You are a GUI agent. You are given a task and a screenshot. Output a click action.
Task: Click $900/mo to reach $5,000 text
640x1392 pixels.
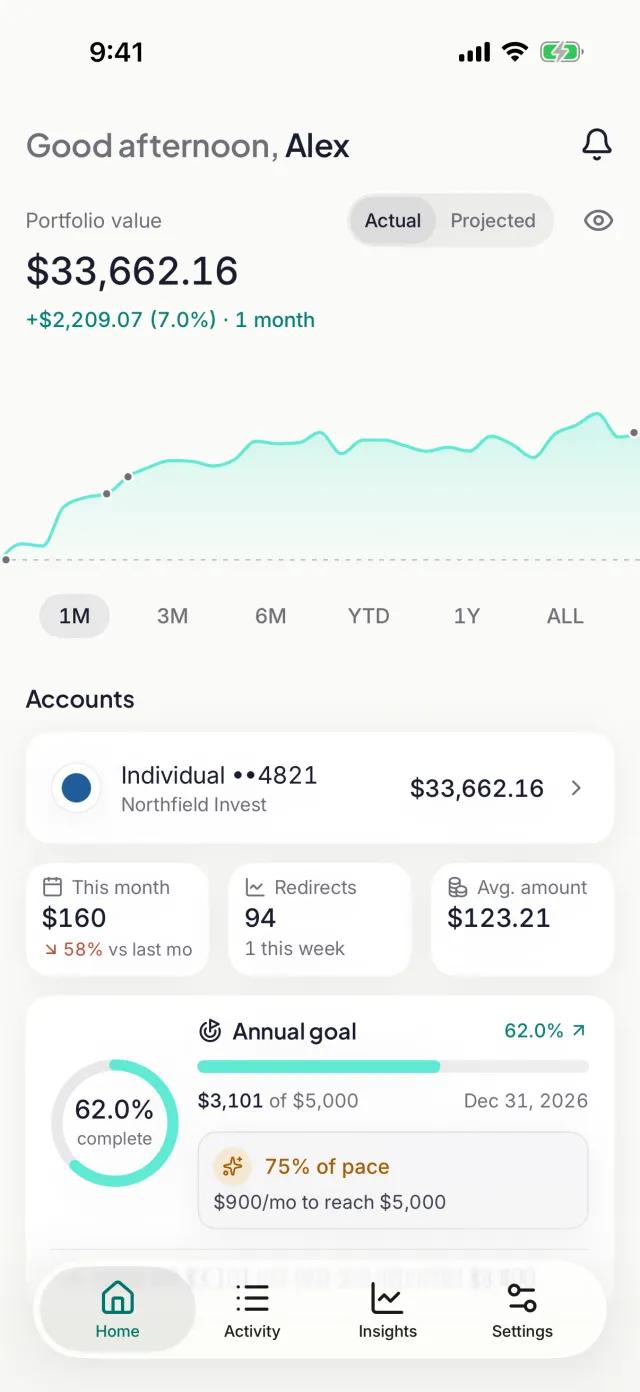(x=330, y=1202)
